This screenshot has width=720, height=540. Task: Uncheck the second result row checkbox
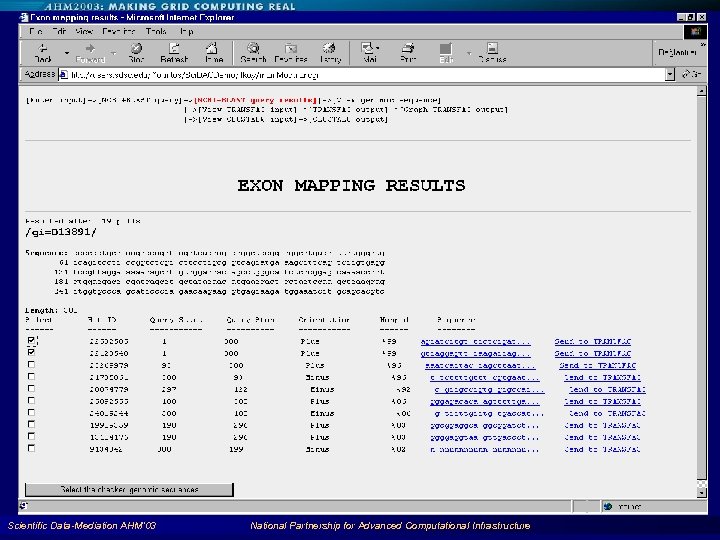coord(31,353)
